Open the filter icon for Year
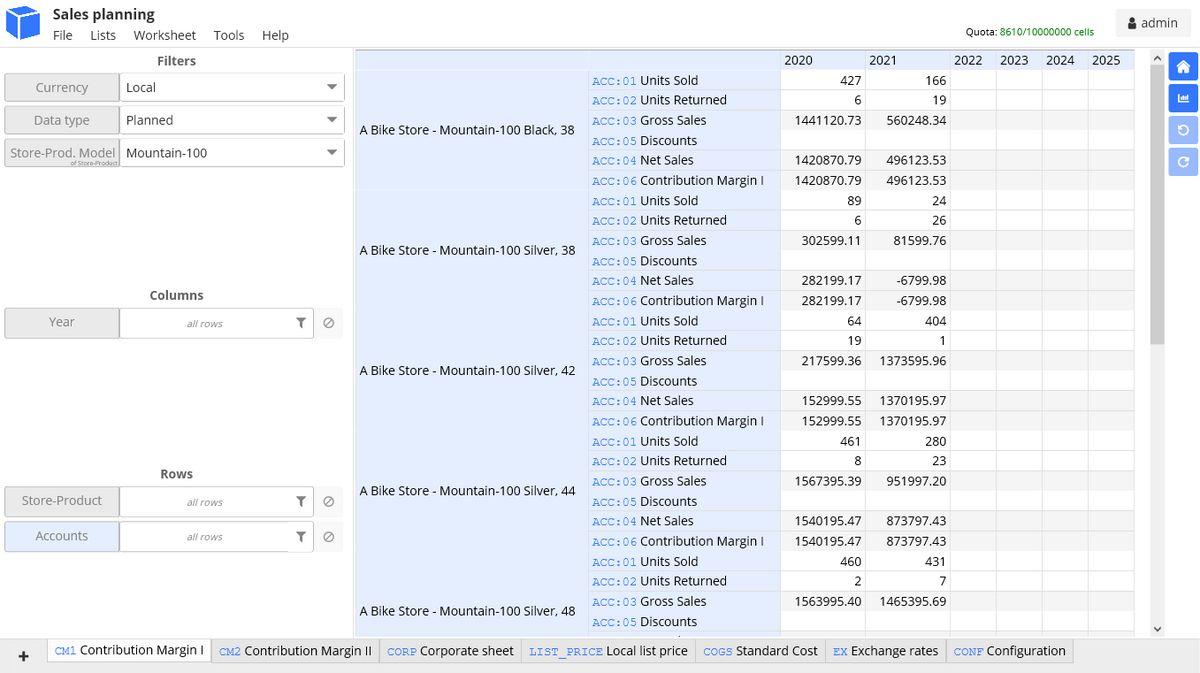 point(301,323)
